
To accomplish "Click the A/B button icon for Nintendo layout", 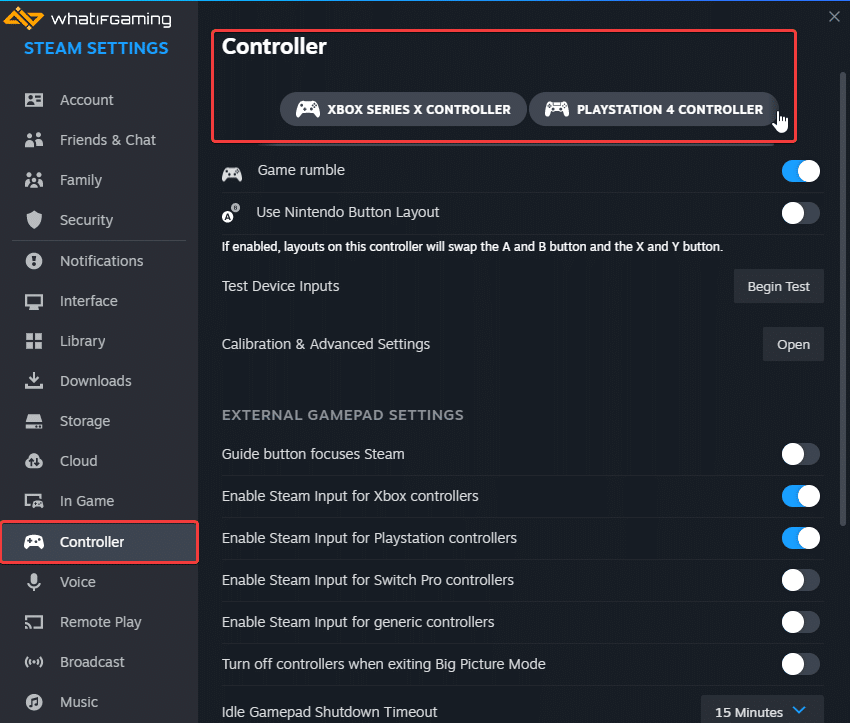I will (x=231, y=213).
